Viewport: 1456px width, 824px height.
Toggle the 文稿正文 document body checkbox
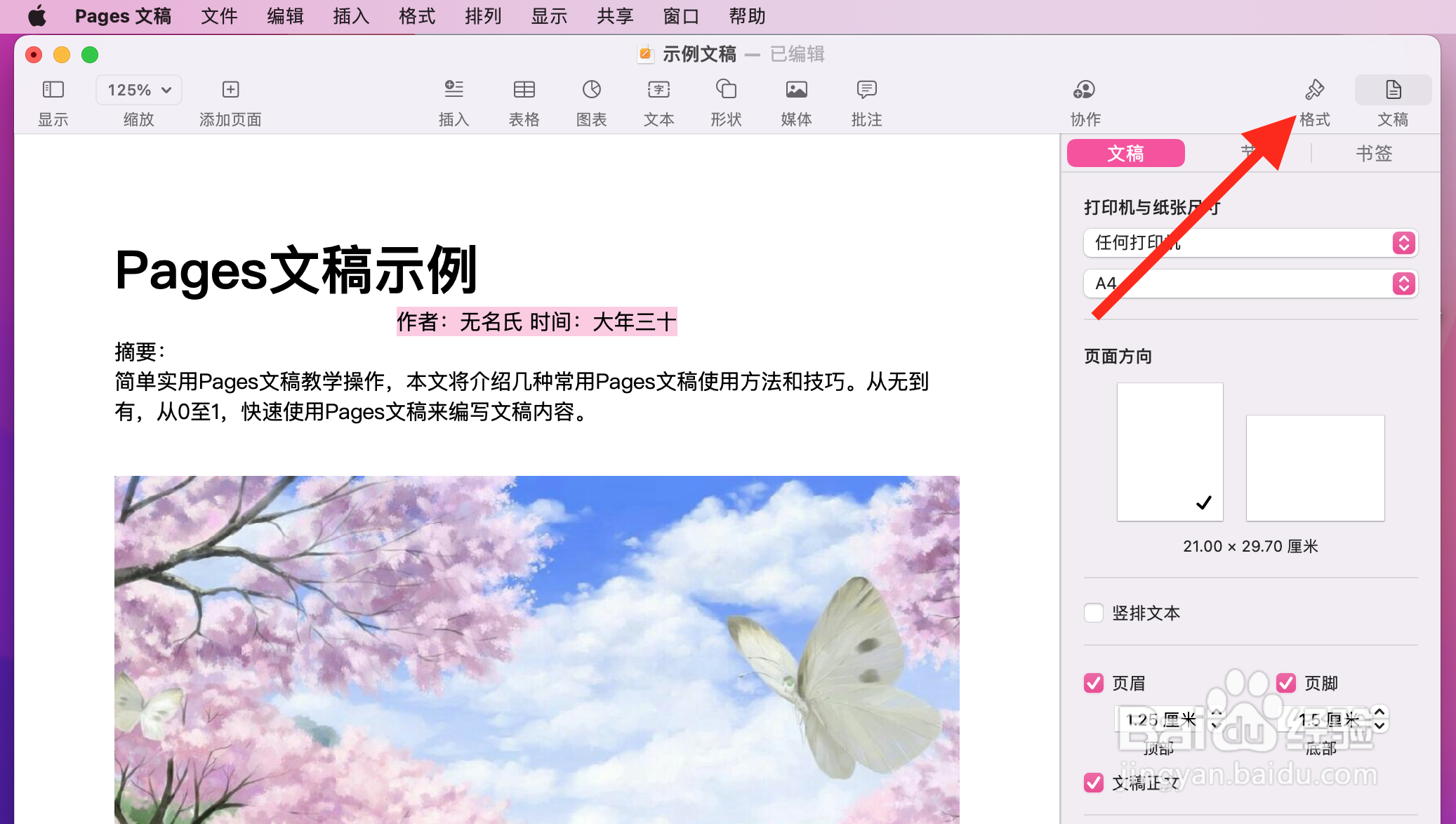(x=1094, y=783)
